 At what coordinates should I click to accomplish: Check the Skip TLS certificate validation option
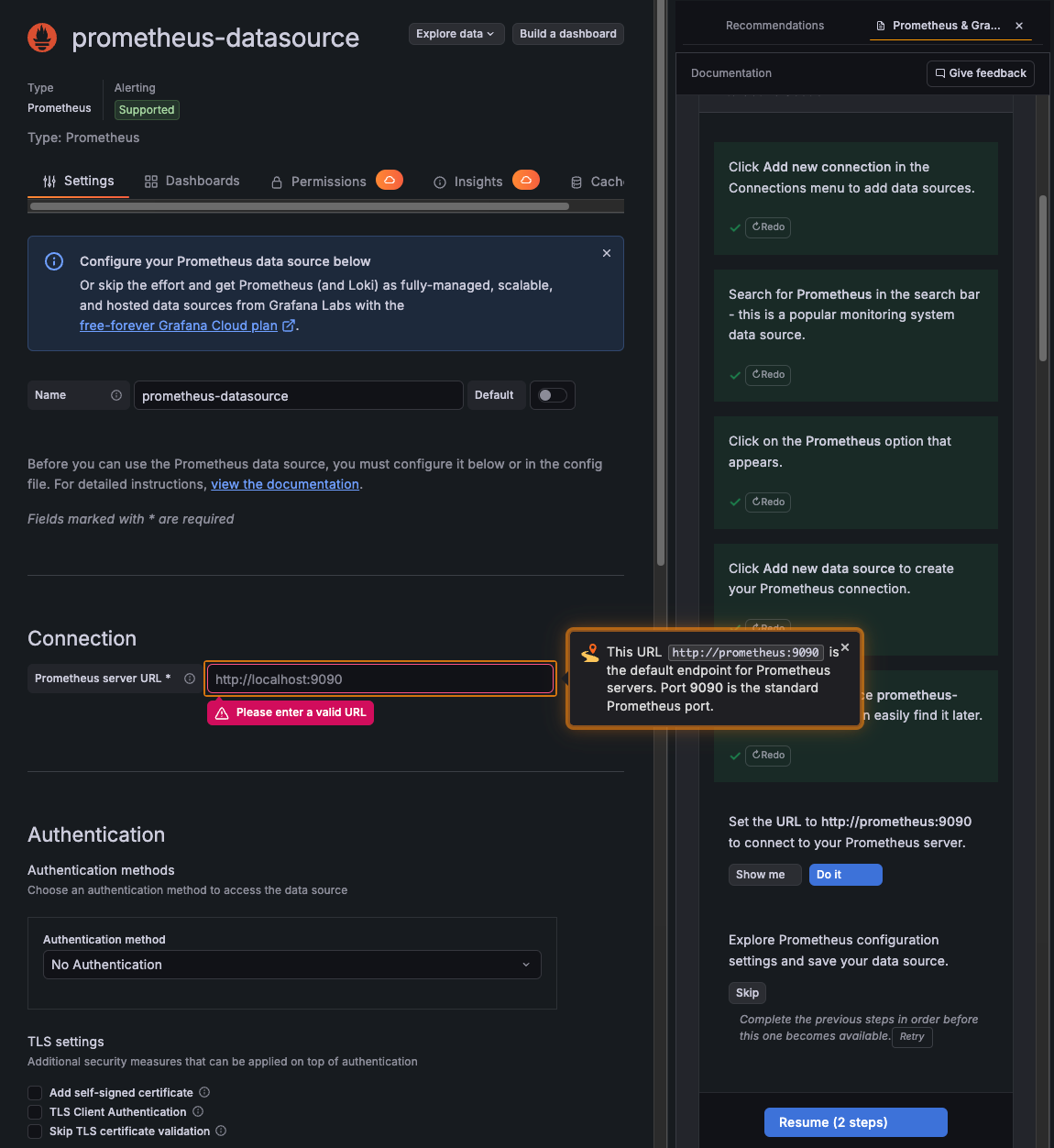coord(34,1131)
